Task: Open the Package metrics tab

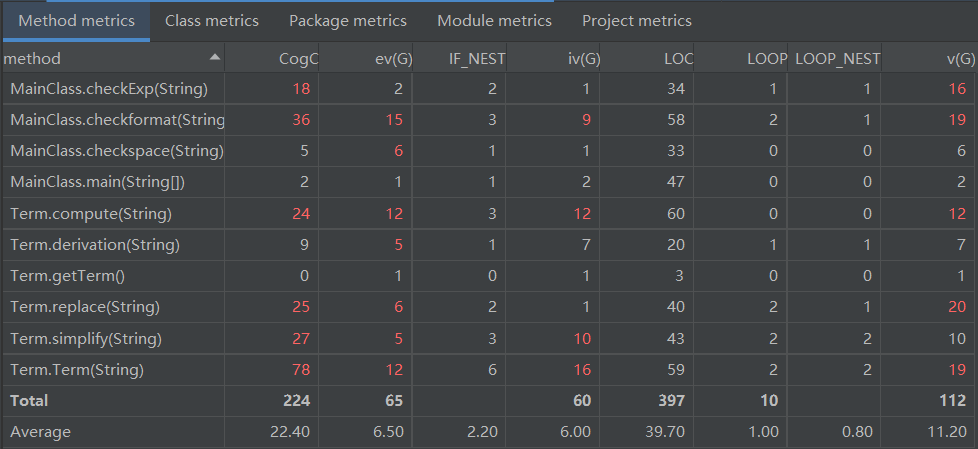Action: point(348,21)
